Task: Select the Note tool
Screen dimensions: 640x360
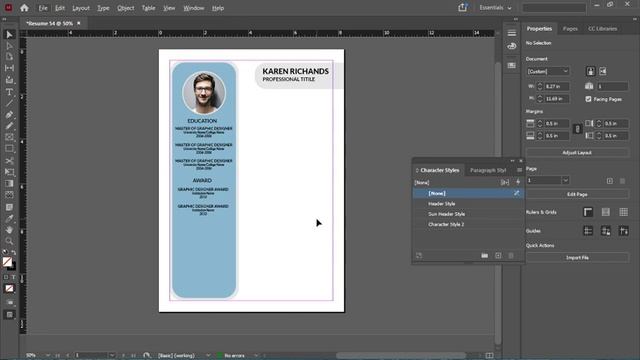Action: click(x=9, y=207)
